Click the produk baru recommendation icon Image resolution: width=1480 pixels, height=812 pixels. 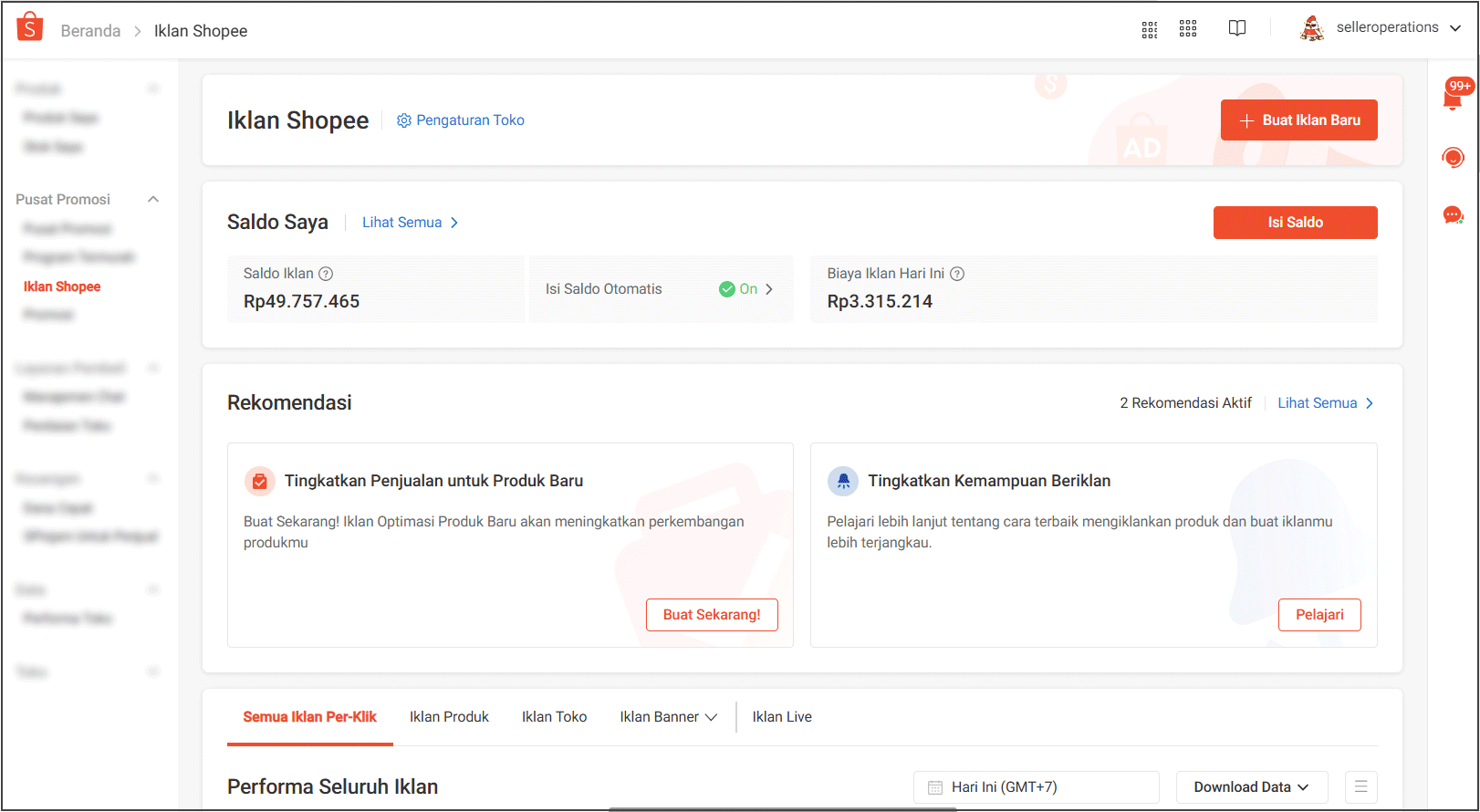coord(260,481)
